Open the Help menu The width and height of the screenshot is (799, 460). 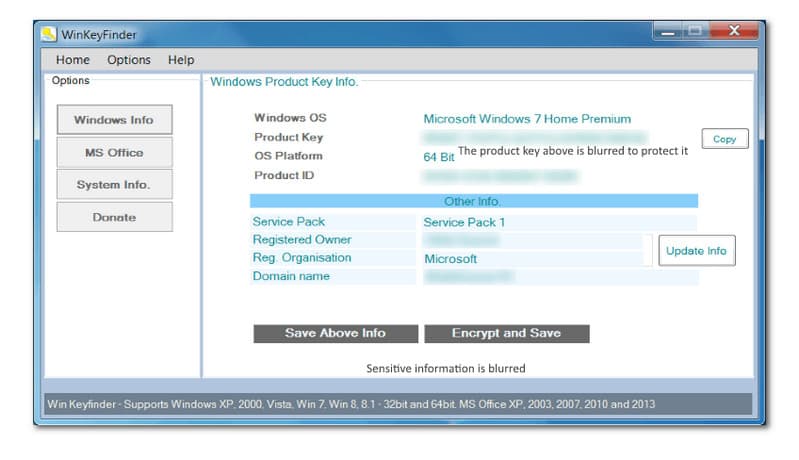point(181,60)
